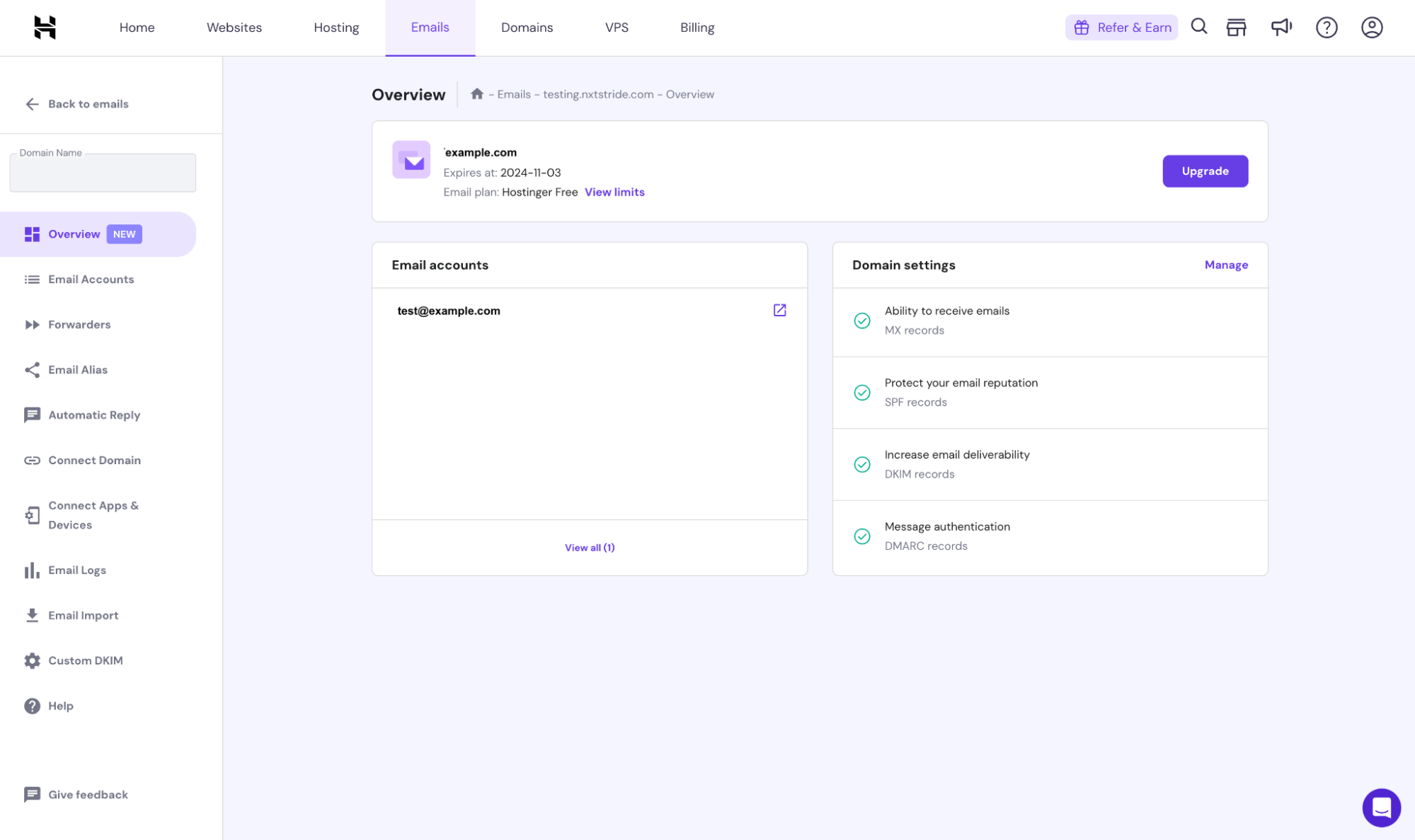This screenshot has width=1415, height=840.
Task: Open the account profile icon
Action: (x=1371, y=27)
